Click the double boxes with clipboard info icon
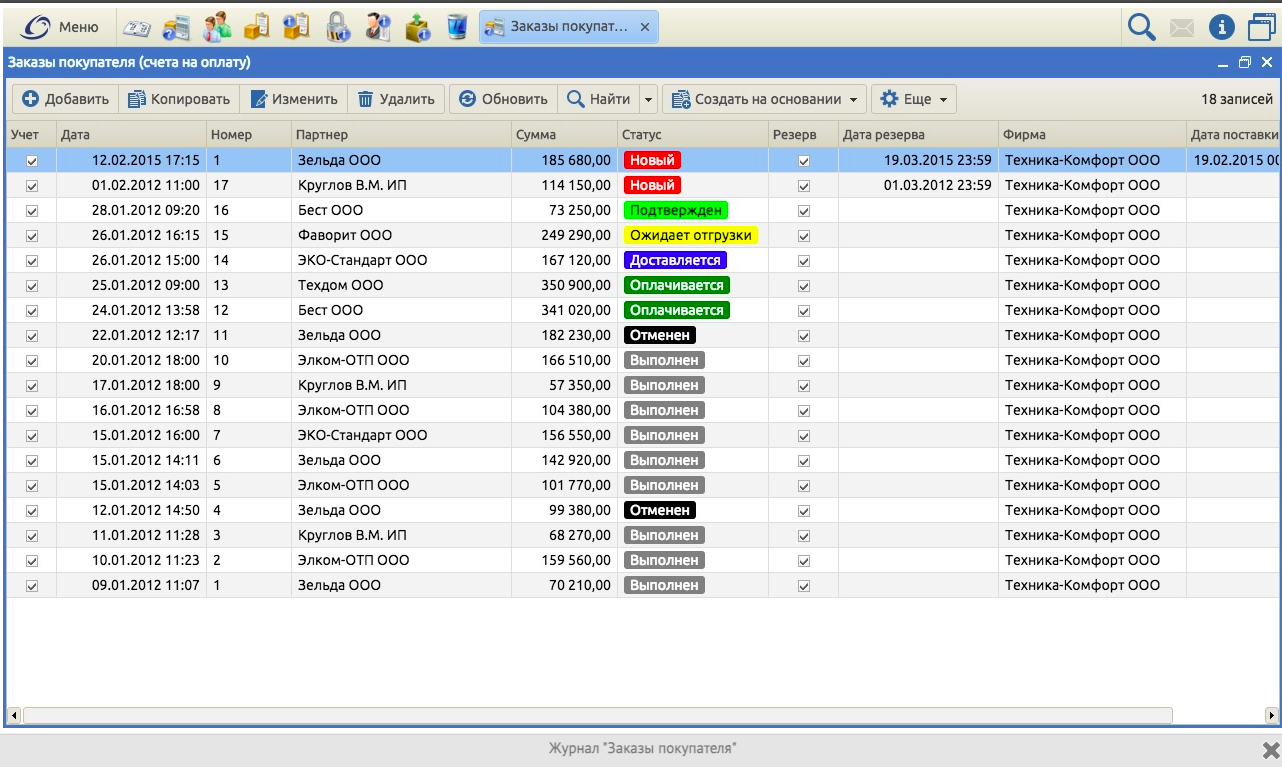The image size is (1282, 767). click(x=296, y=27)
